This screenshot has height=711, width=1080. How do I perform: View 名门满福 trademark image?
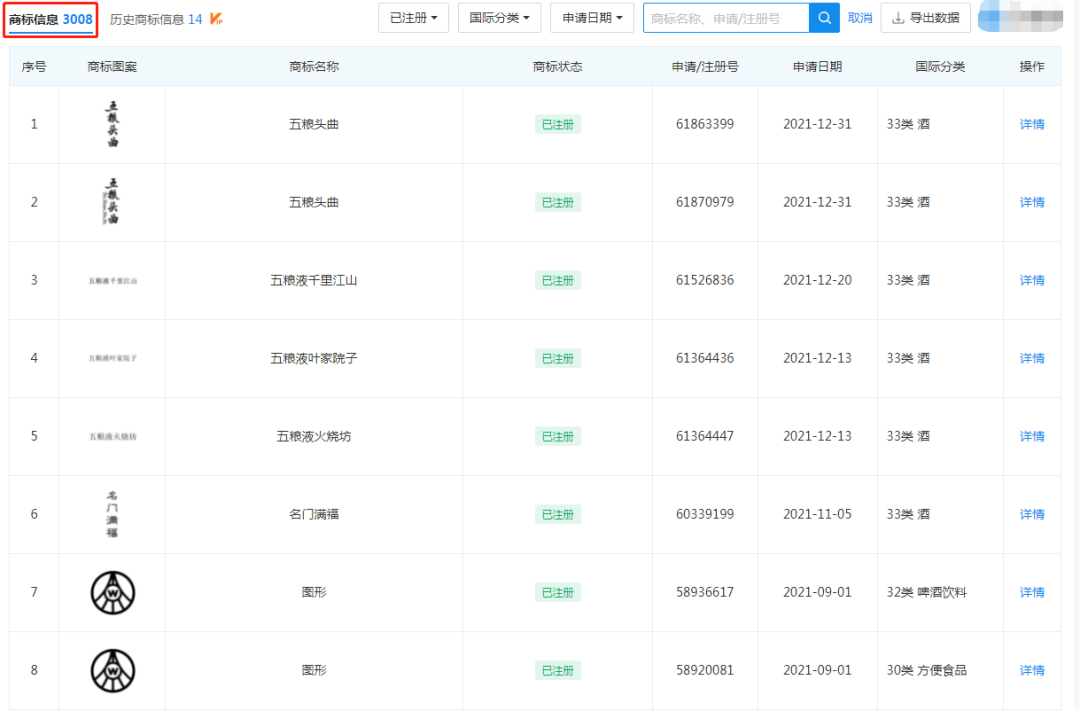point(112,514)
